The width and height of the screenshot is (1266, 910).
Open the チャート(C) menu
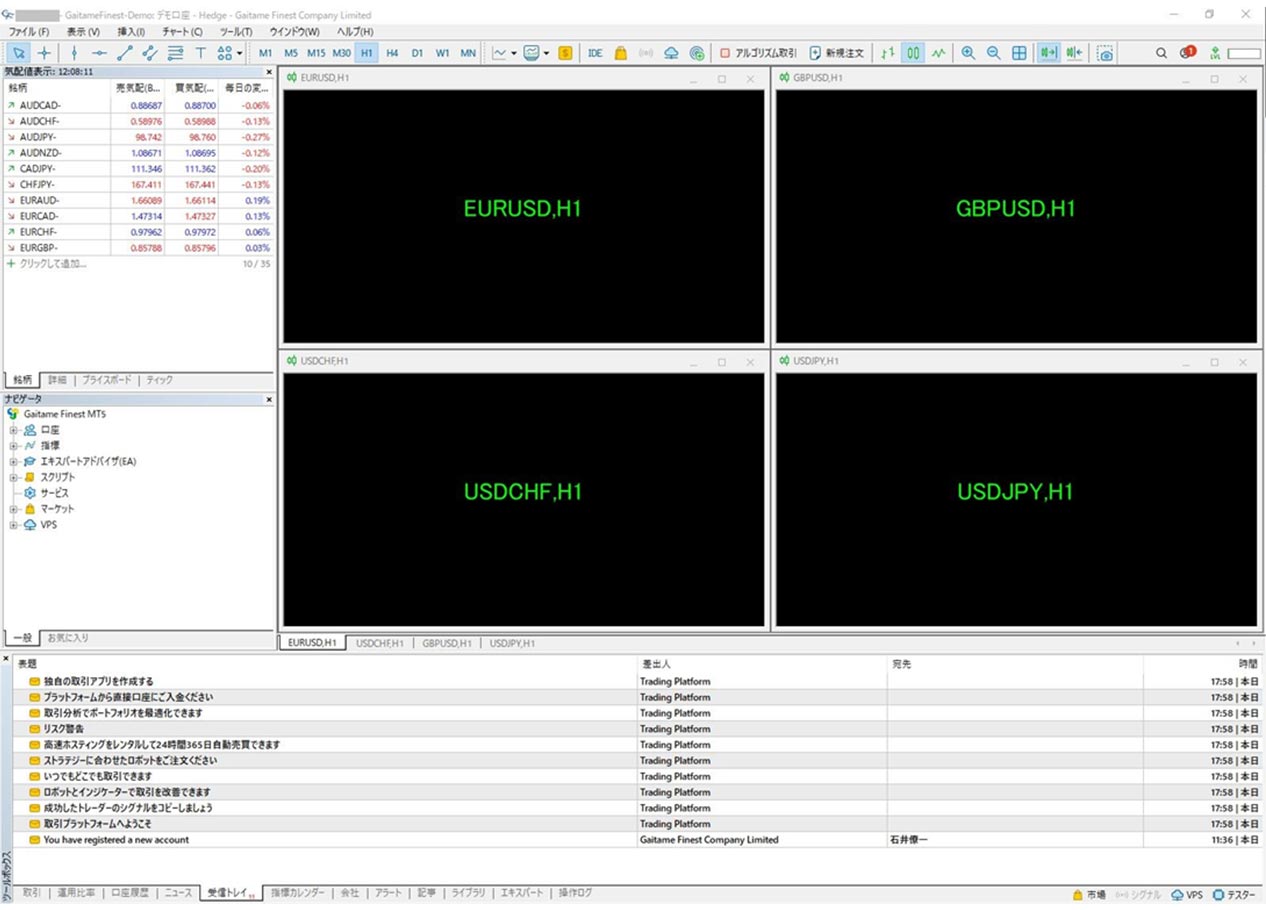click(x=182, y=32)
